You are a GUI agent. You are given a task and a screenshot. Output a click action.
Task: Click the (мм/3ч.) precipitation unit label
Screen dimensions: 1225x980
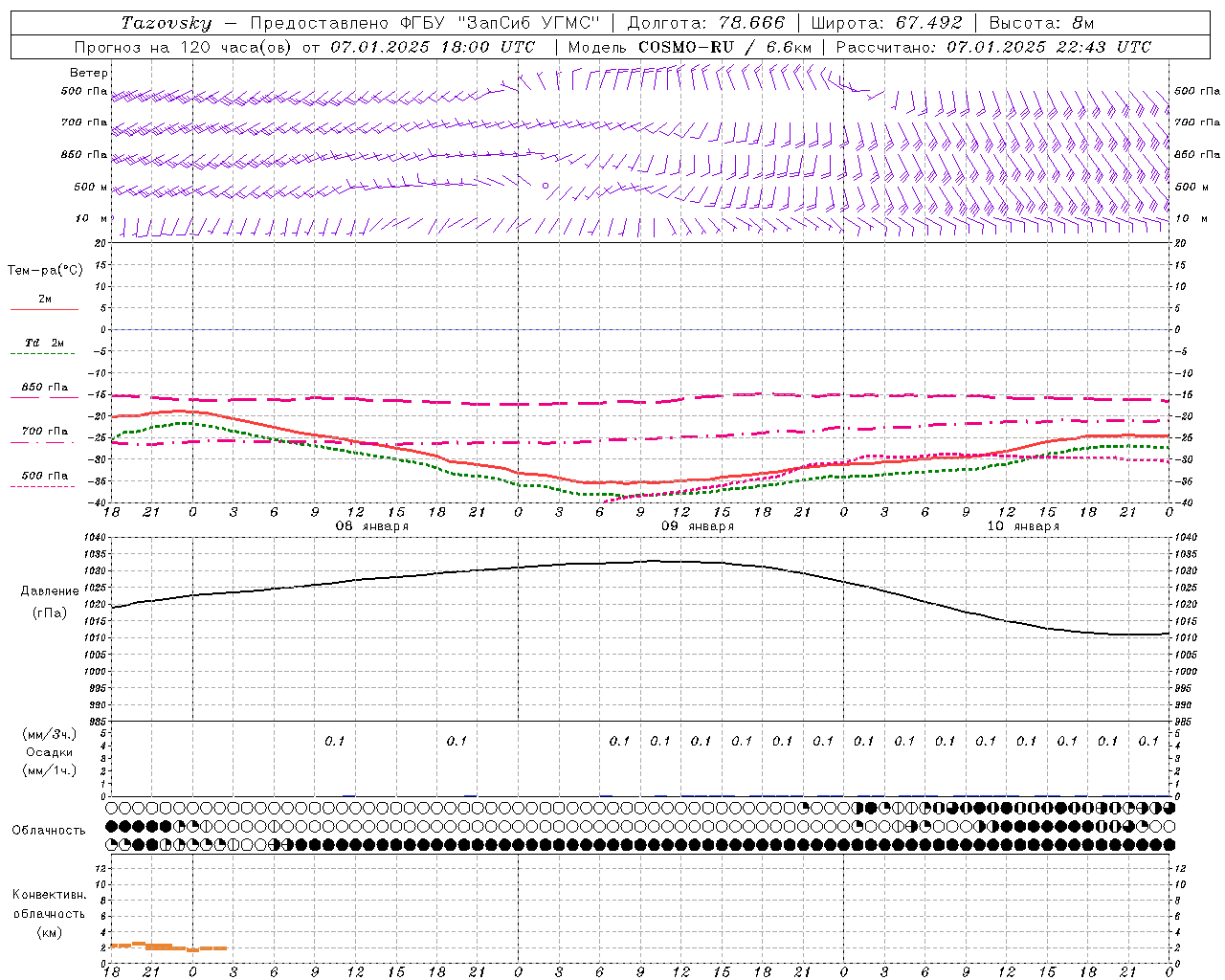pyautogui.click(x=50, y=734)
